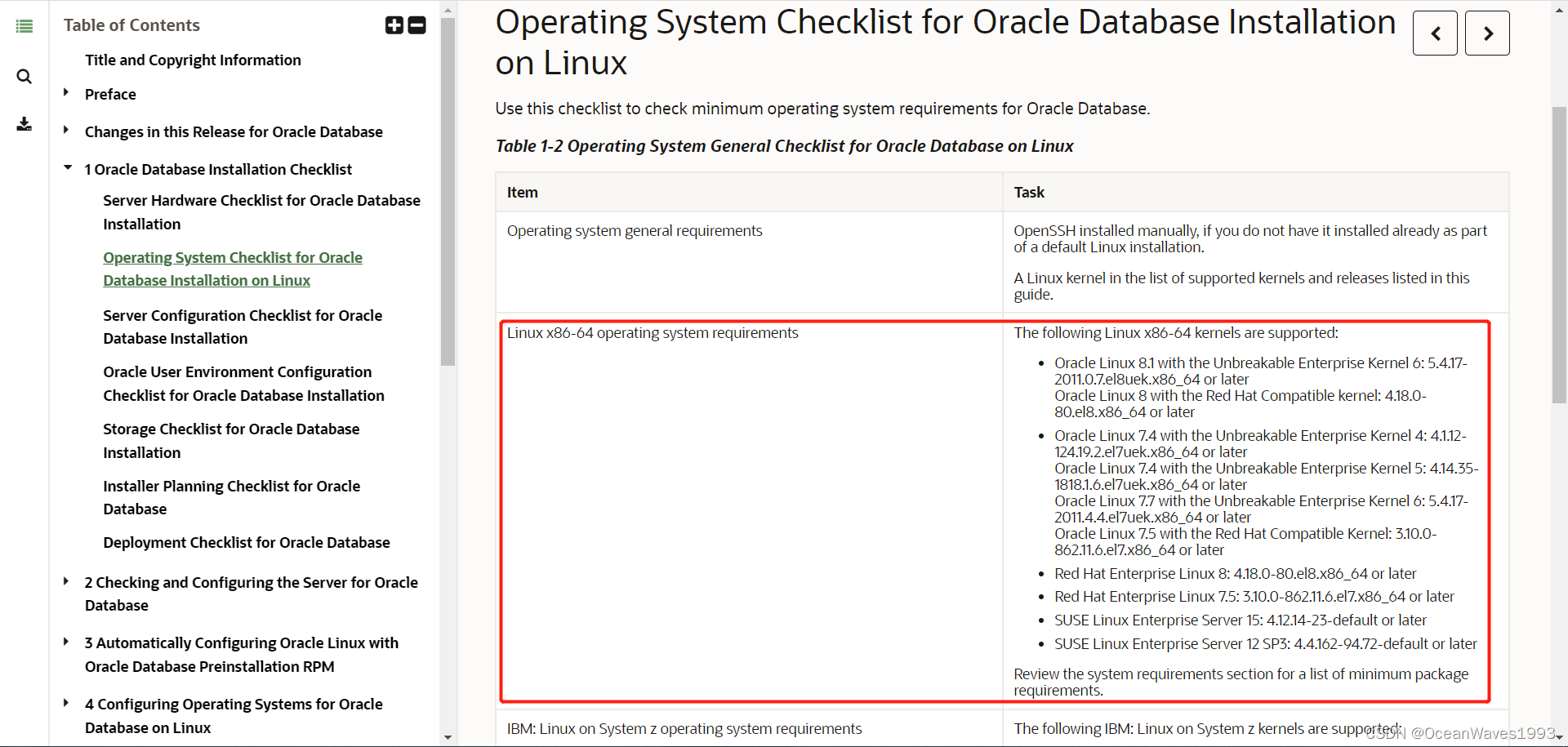Go to the previous page arrow
This screenshot has height=747, width=1568.
1435,33
